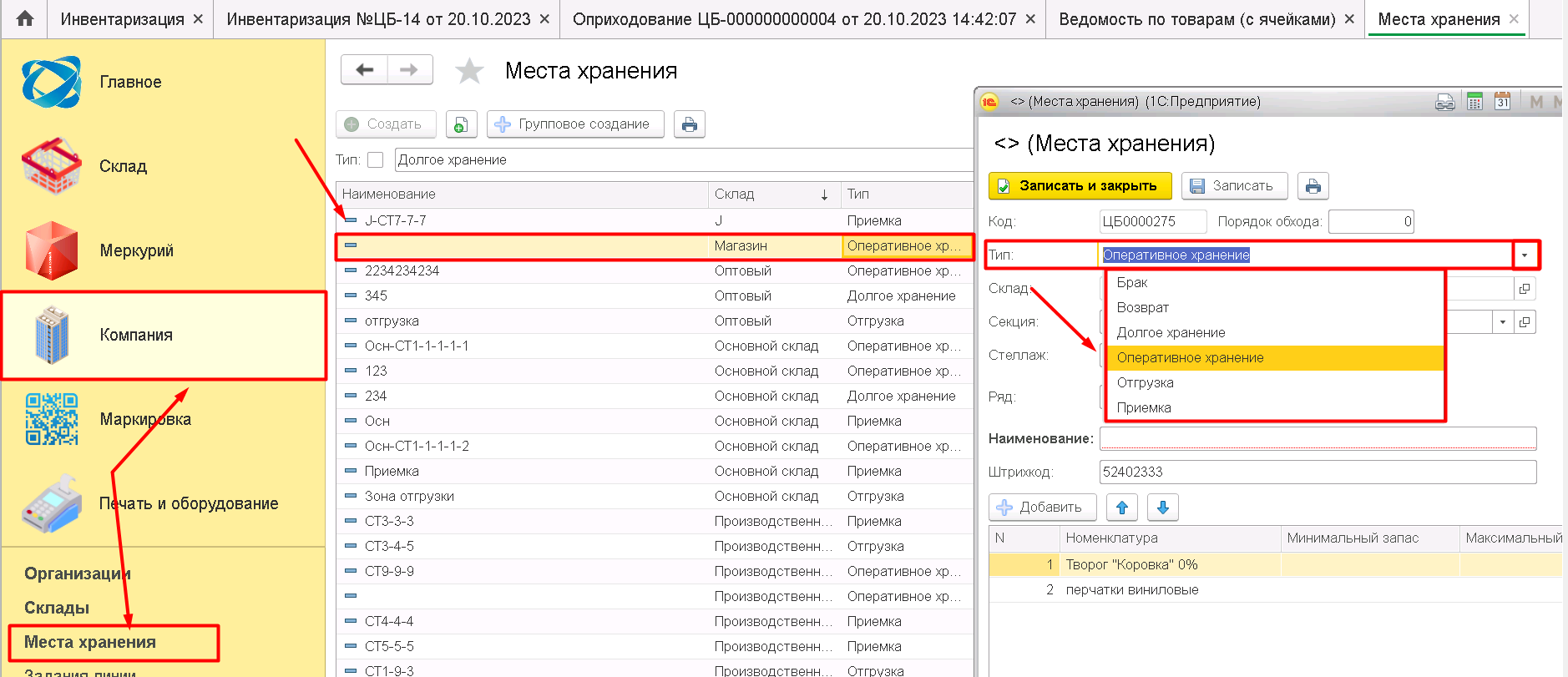Move row down with blue arrow
Screen dimensions: 1568x677
[x=1163, y=507]
